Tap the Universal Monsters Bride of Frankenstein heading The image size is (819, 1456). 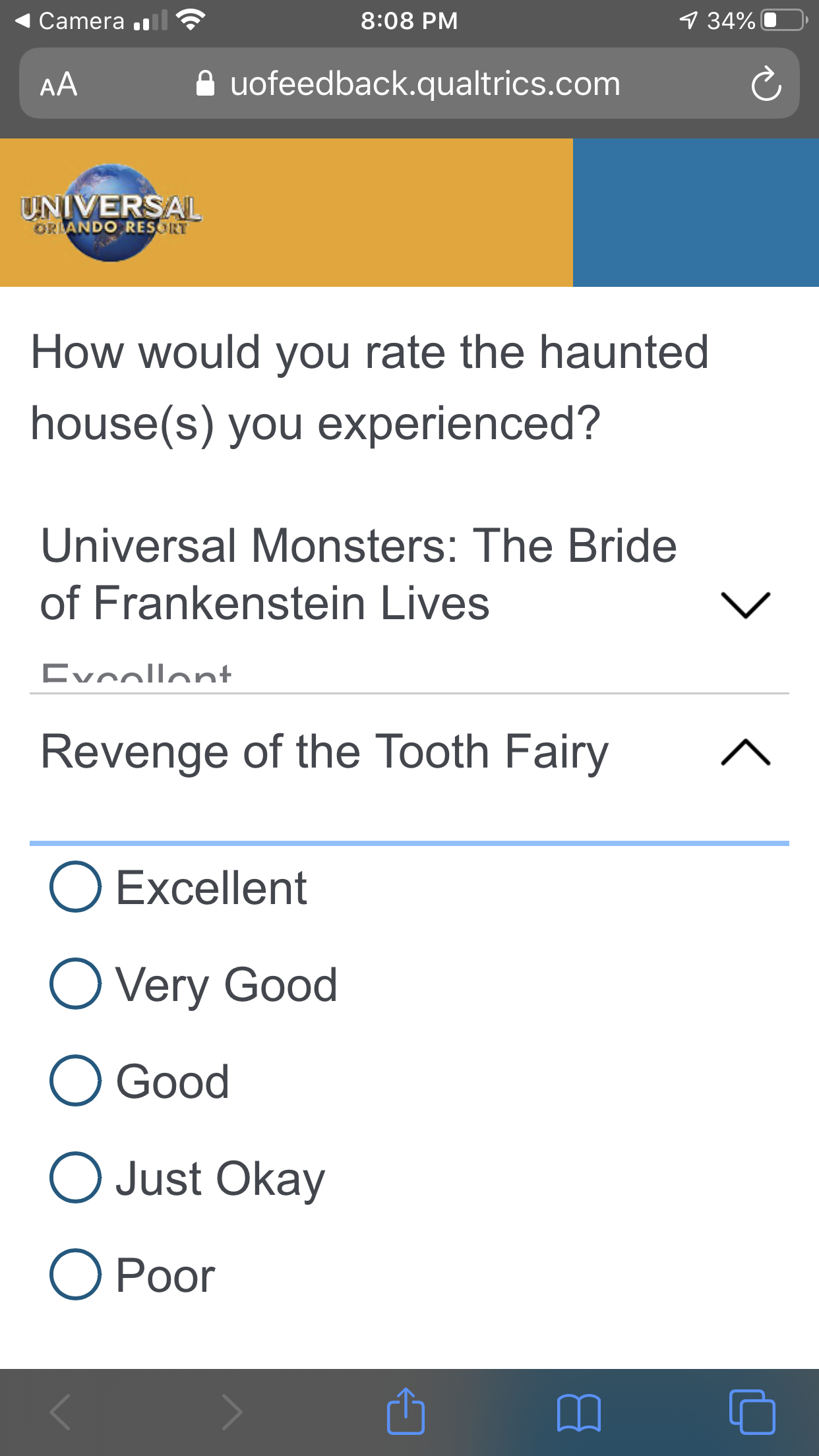pyautogui.click(x=358, y=574)
